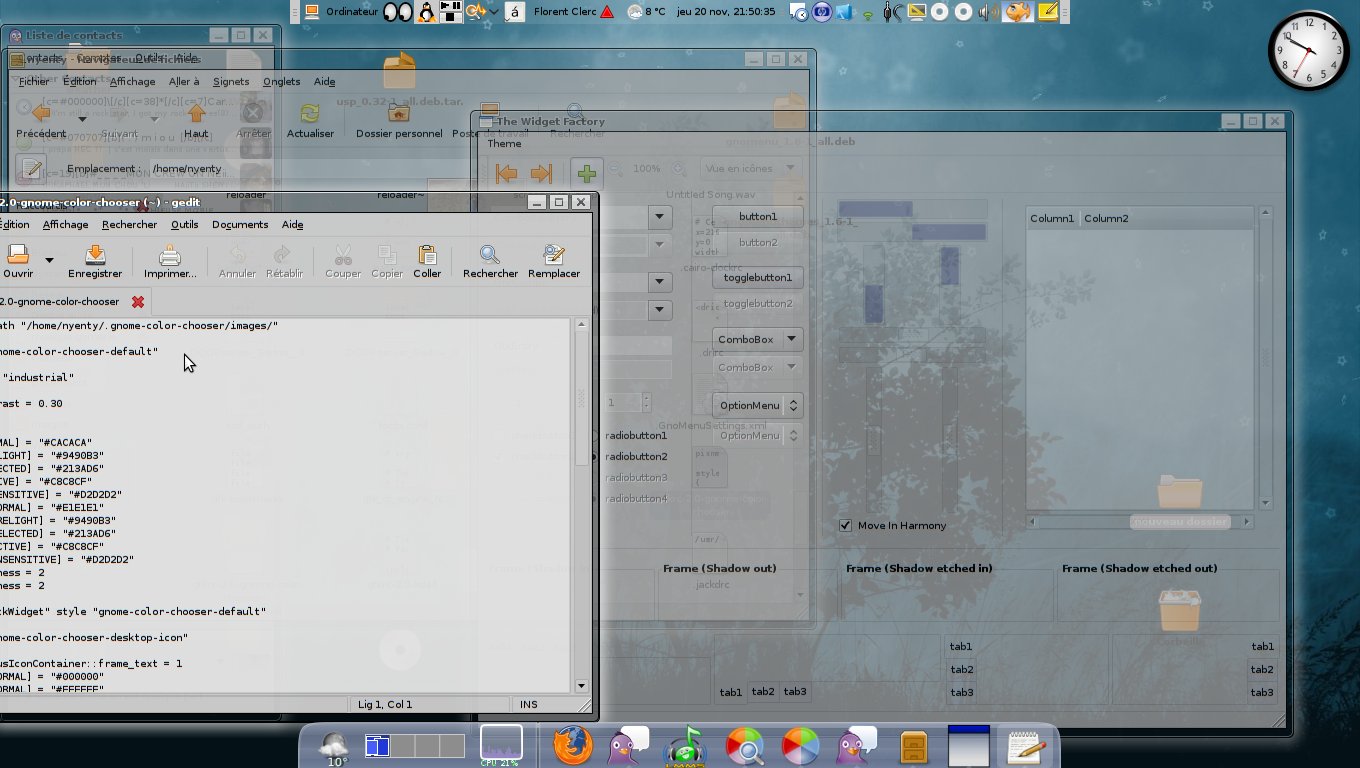Click the Coller clipboard icon in gedit
This screenshot has width=1360, height=768.
(427, 254)
